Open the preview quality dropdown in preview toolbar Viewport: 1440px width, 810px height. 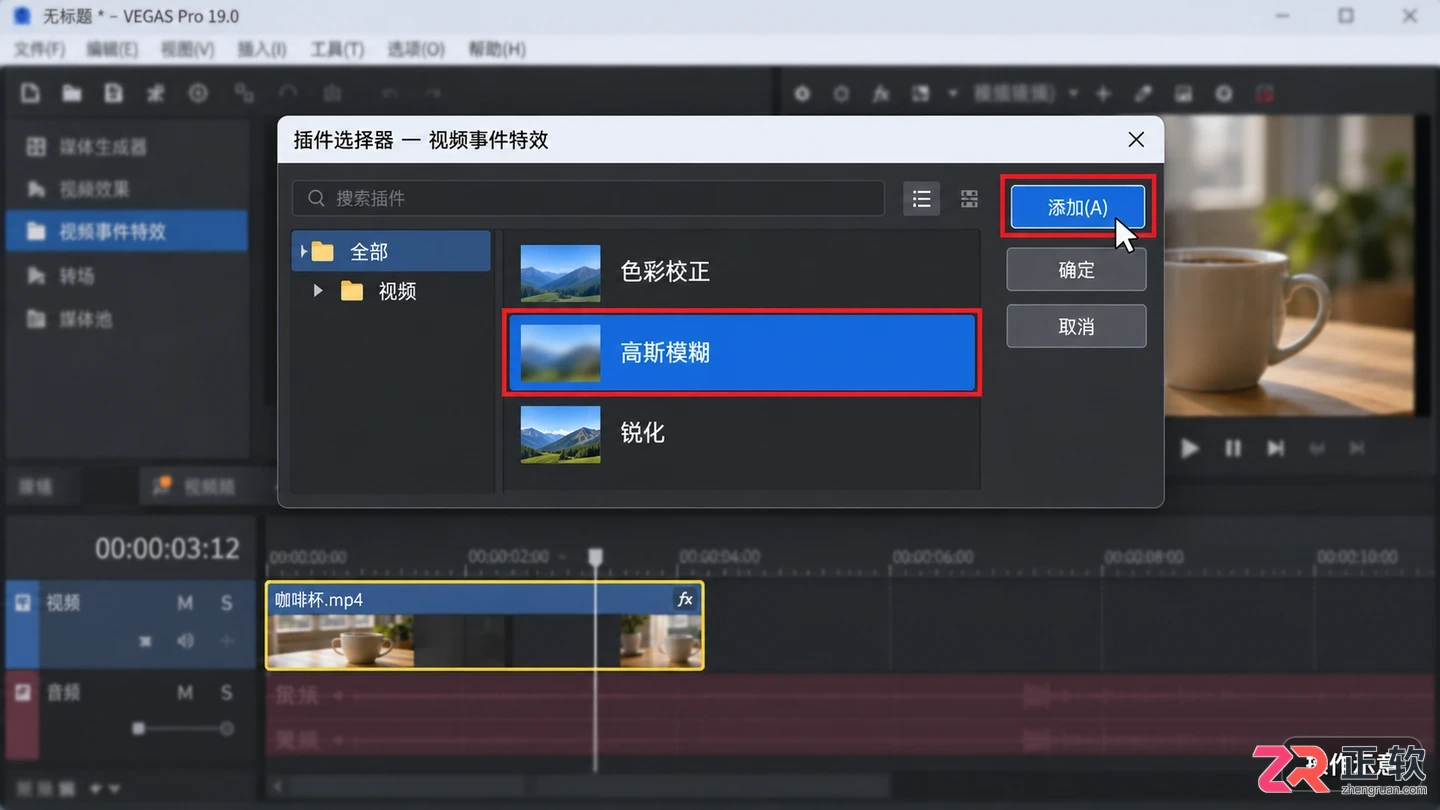[1025, 93]
